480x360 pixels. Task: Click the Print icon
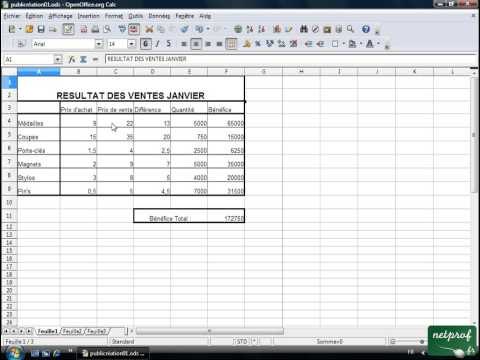95,29
